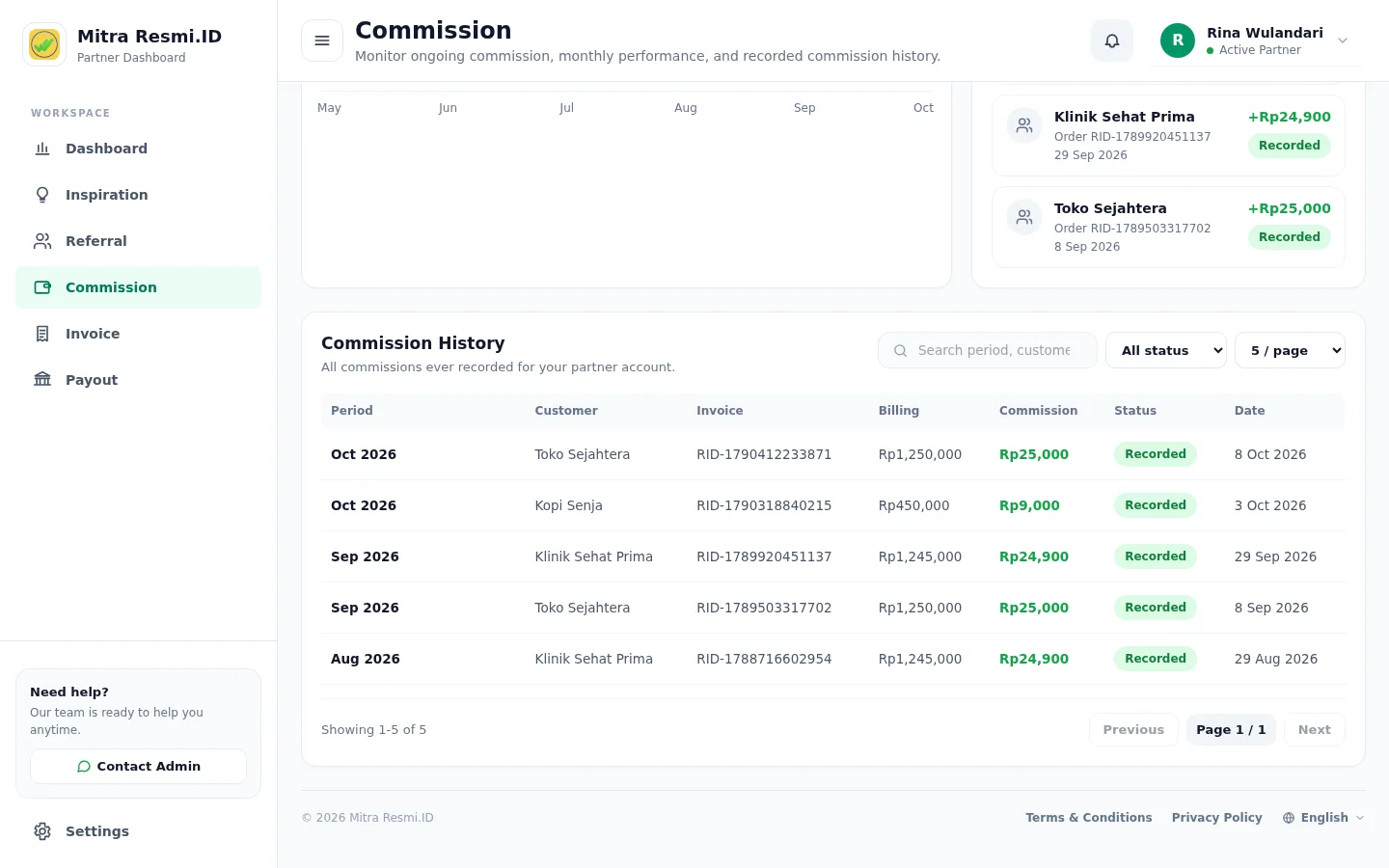
Task: Click the Next page button
Action: 1314,730
